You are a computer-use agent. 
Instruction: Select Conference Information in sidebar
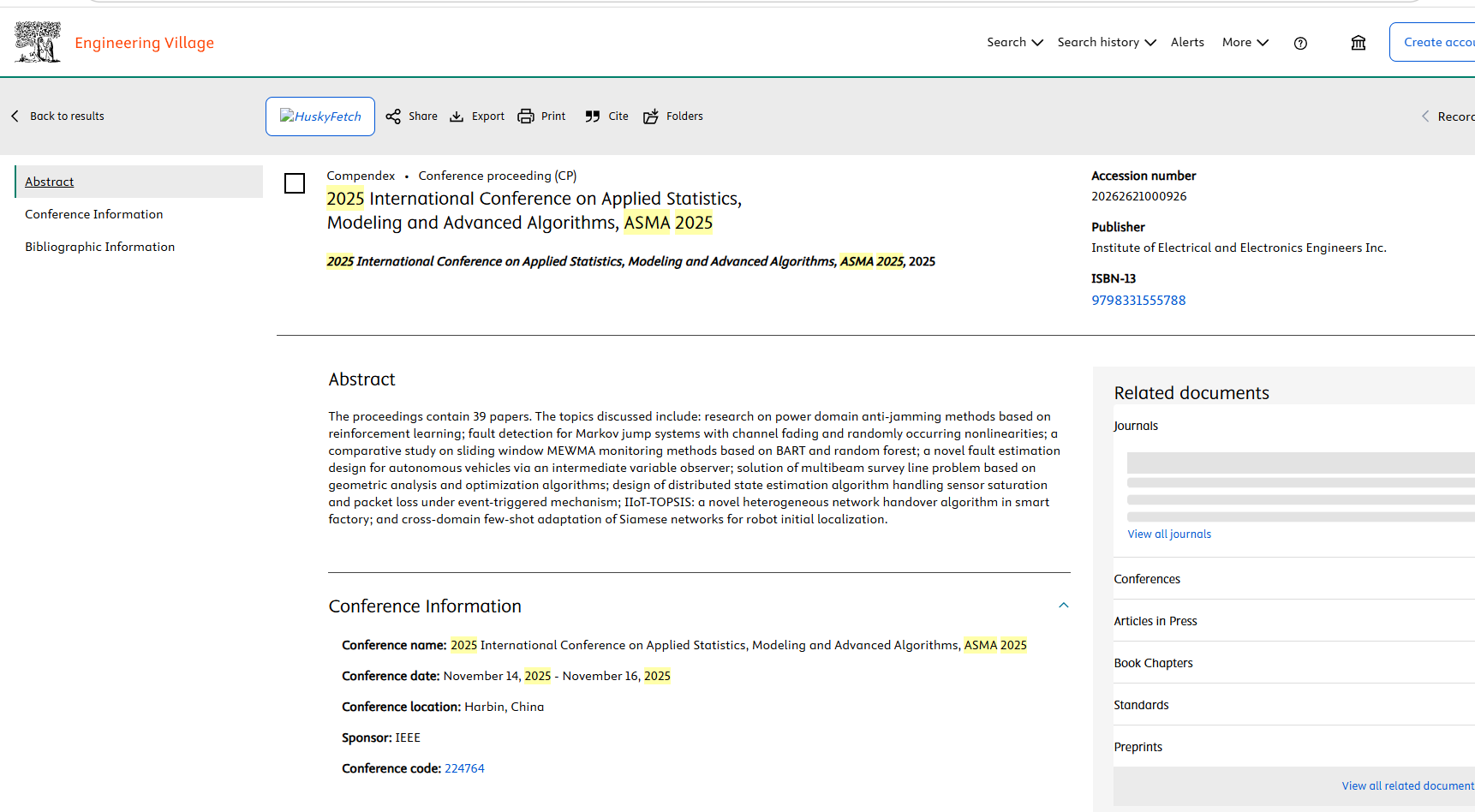[93, 214]
